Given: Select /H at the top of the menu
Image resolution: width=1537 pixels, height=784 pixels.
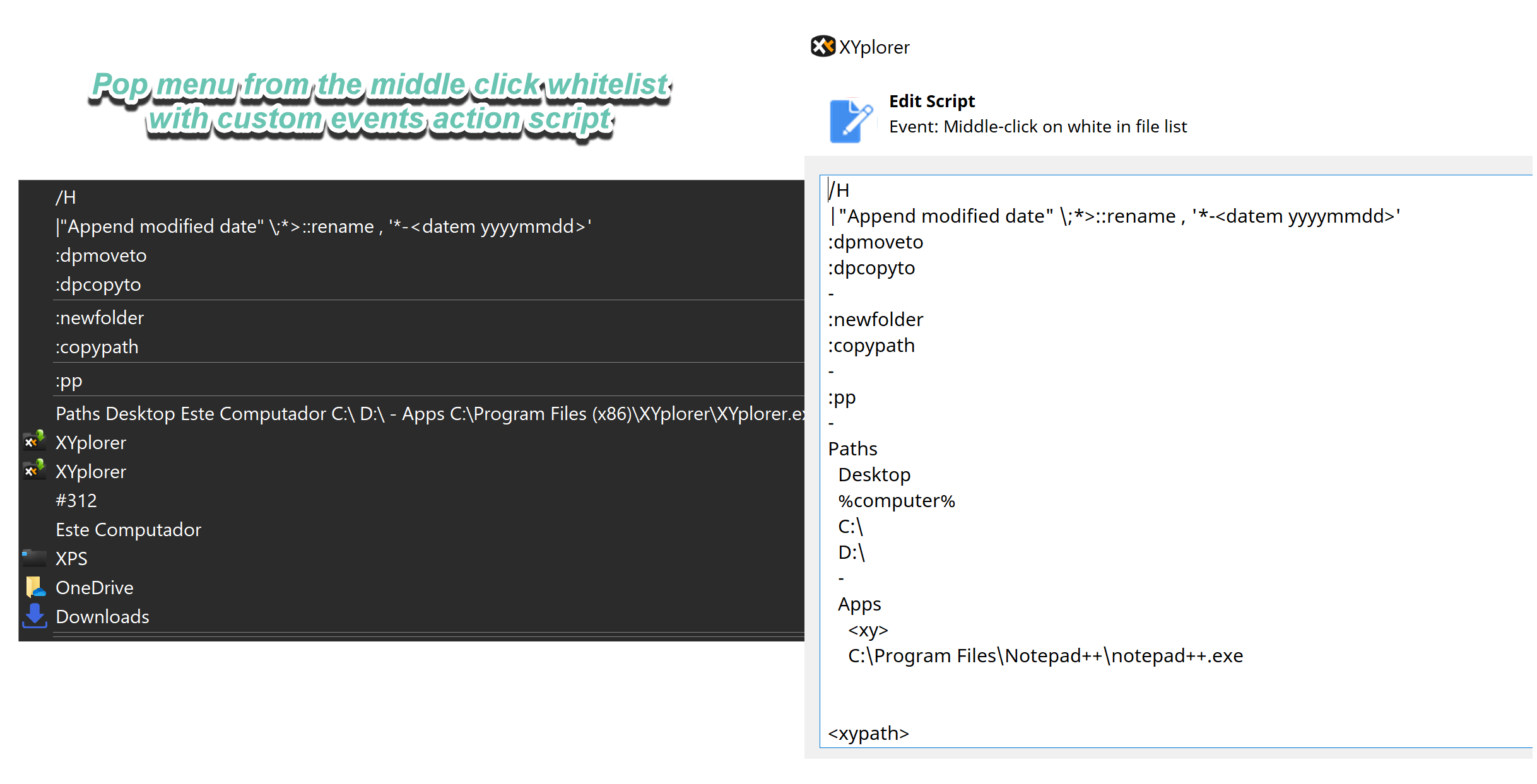Looking at the screenshot, I should coord(66,197).
